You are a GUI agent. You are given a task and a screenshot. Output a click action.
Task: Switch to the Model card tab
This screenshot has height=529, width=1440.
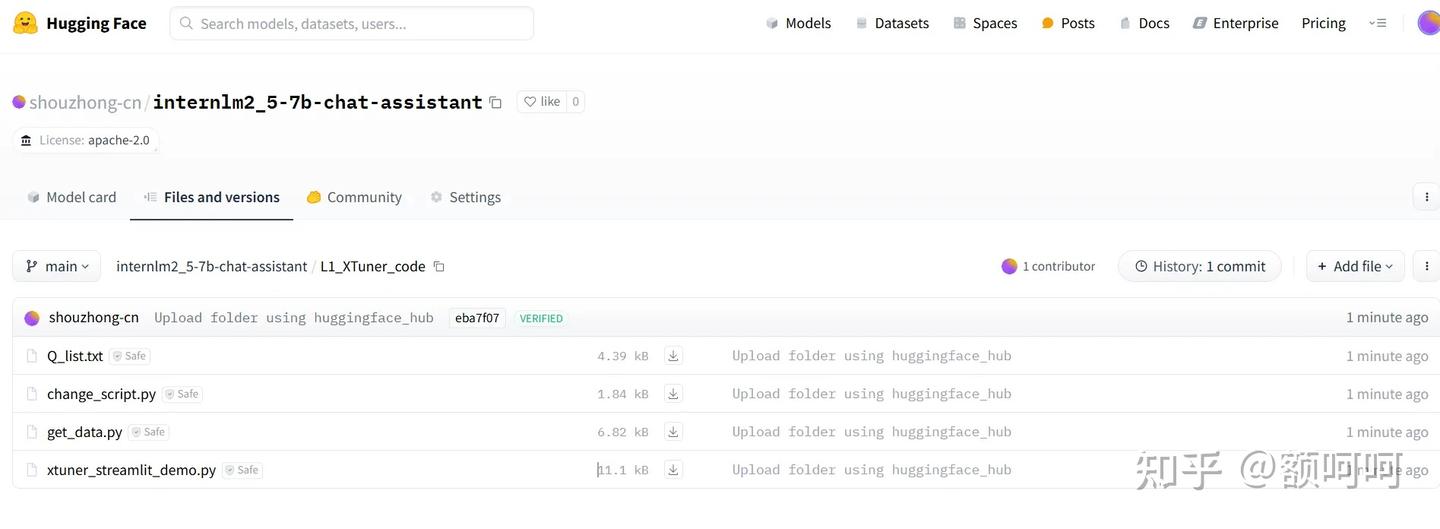[72, 197]
